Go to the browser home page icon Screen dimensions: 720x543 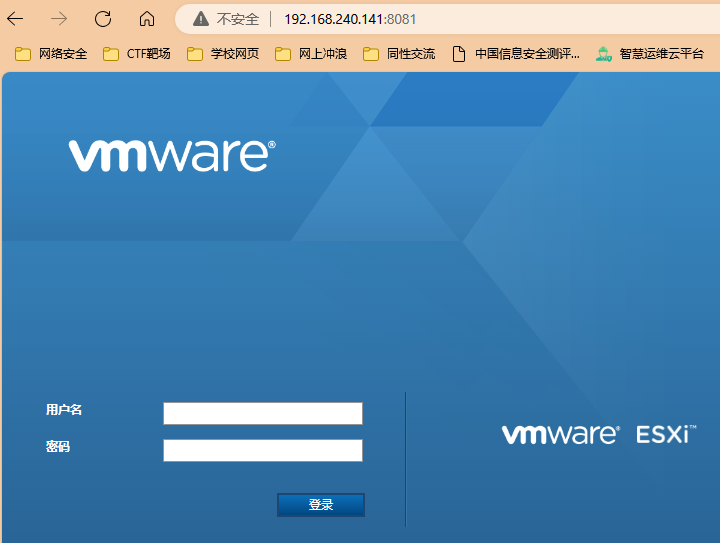147,19
